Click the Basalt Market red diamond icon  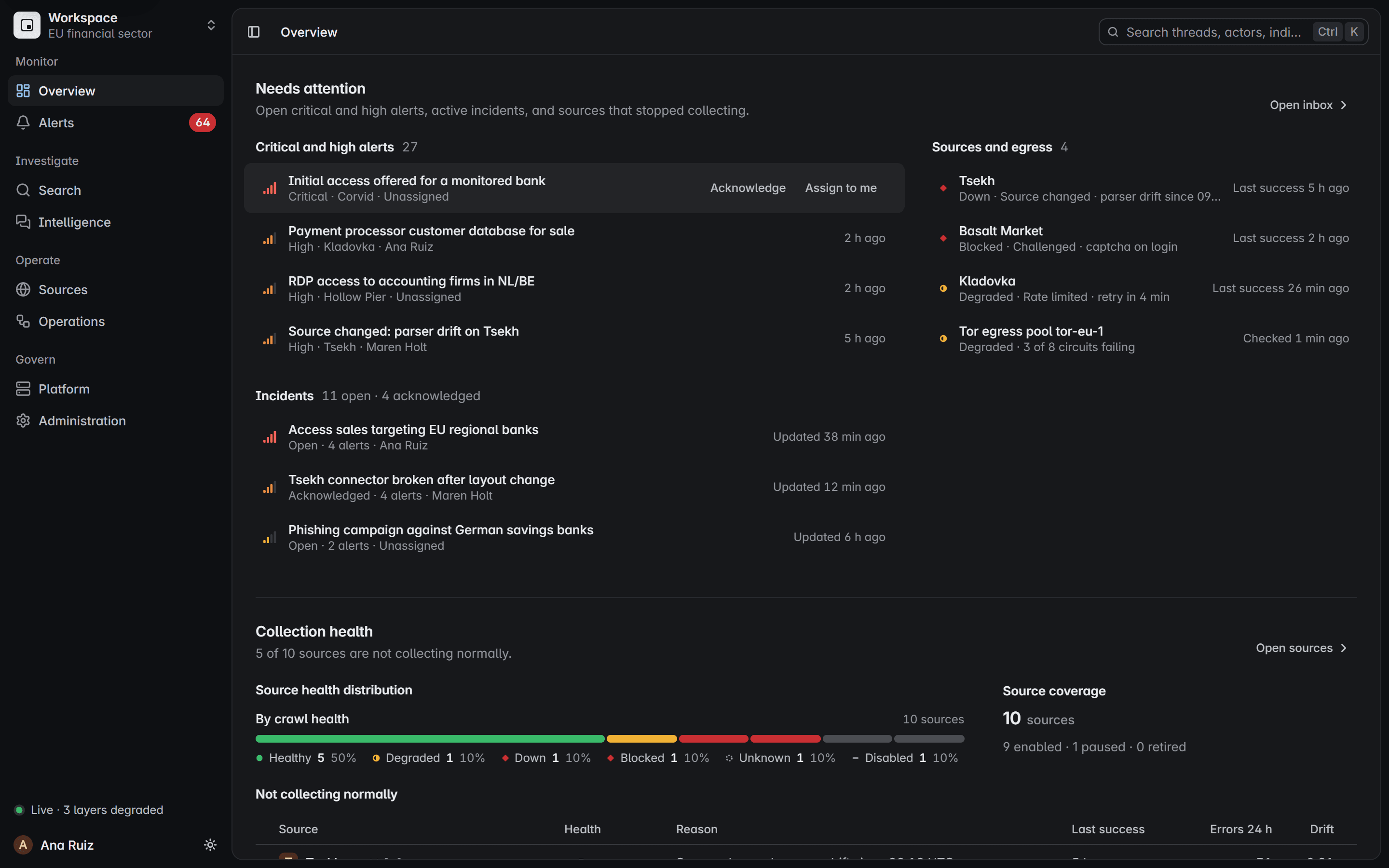943,238
